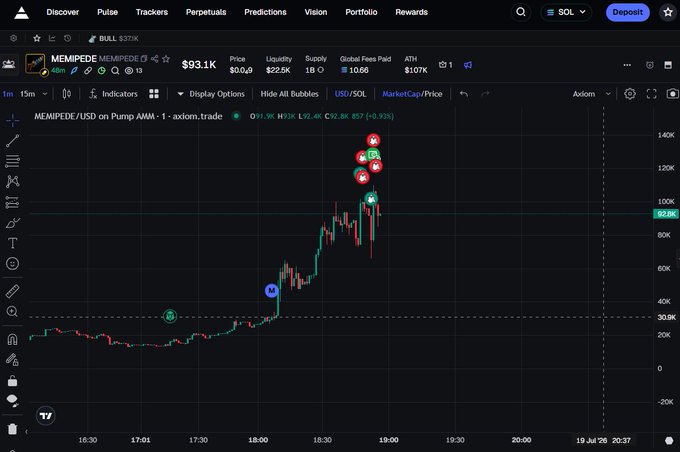Open the Indicators menu
This screenshot has height=452, width=680.
(x=113, y=94)
